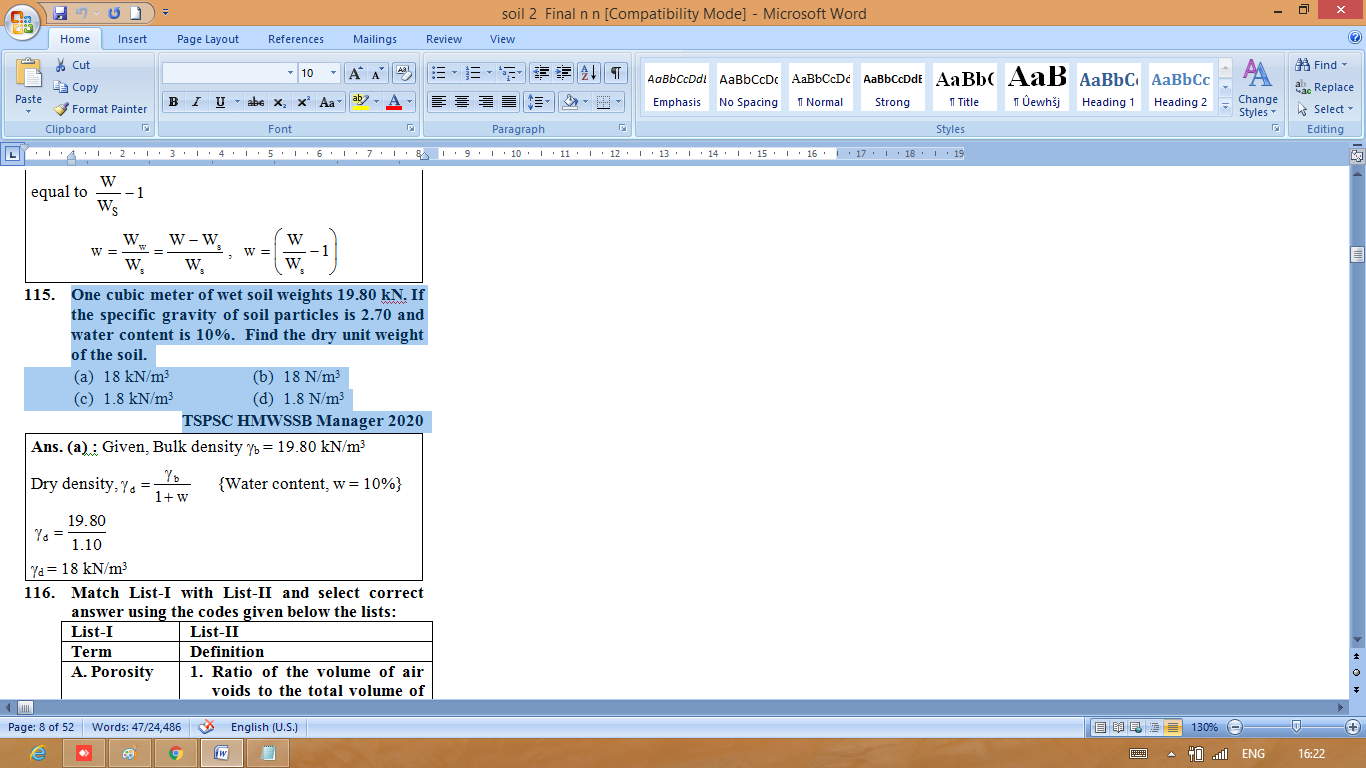Switch to Draft view
This screenshot has height=768, width=1366.
pyautogui.click(x=1172, y=727)
